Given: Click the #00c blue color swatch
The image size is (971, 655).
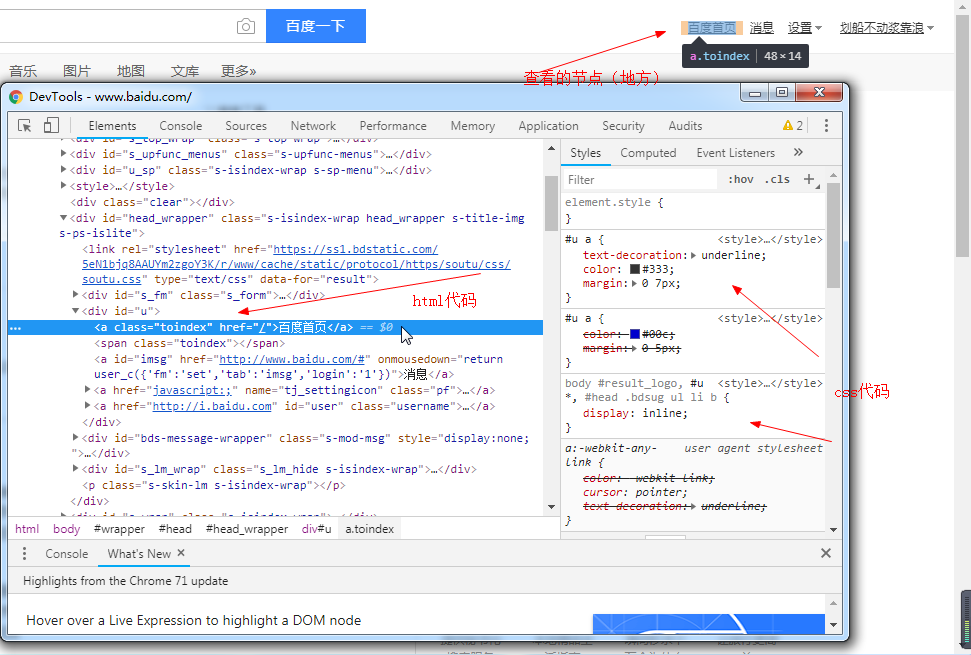Looking at the screenshot, I should [634, 334].
